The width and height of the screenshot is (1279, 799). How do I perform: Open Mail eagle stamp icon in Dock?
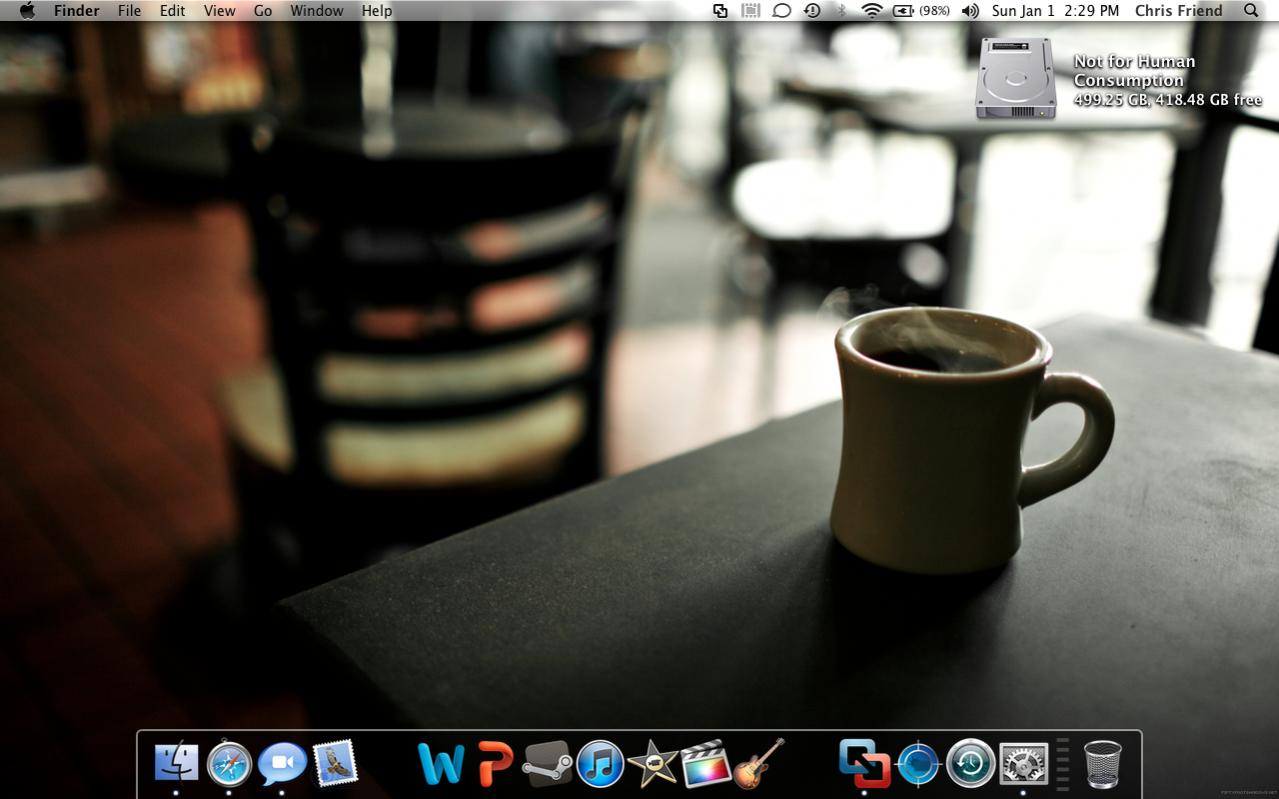coord(335,764)
